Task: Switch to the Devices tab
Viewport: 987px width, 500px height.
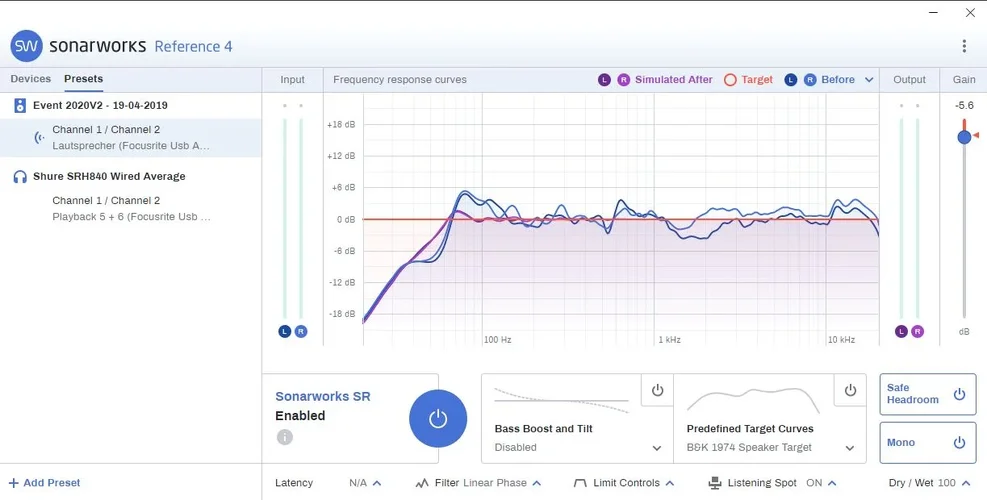Action: [30, 79]
